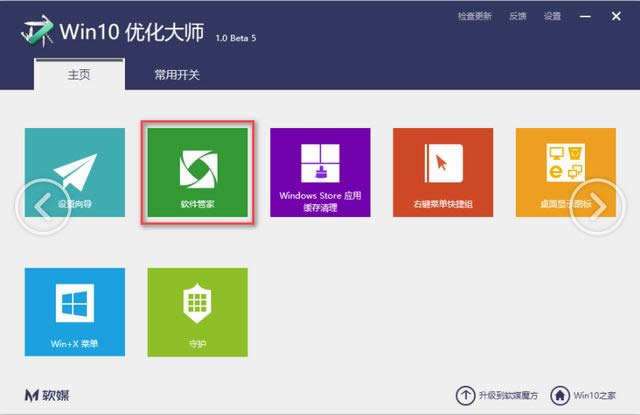
Task: Switch to the 常用开关 tab
Action: click(177, 75)
